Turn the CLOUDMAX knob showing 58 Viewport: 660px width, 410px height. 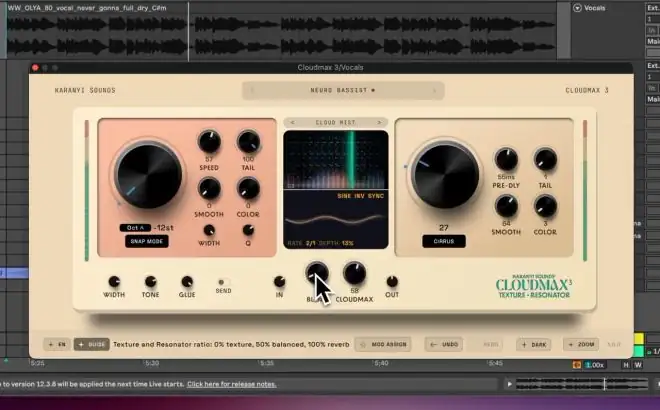(354, 274)
